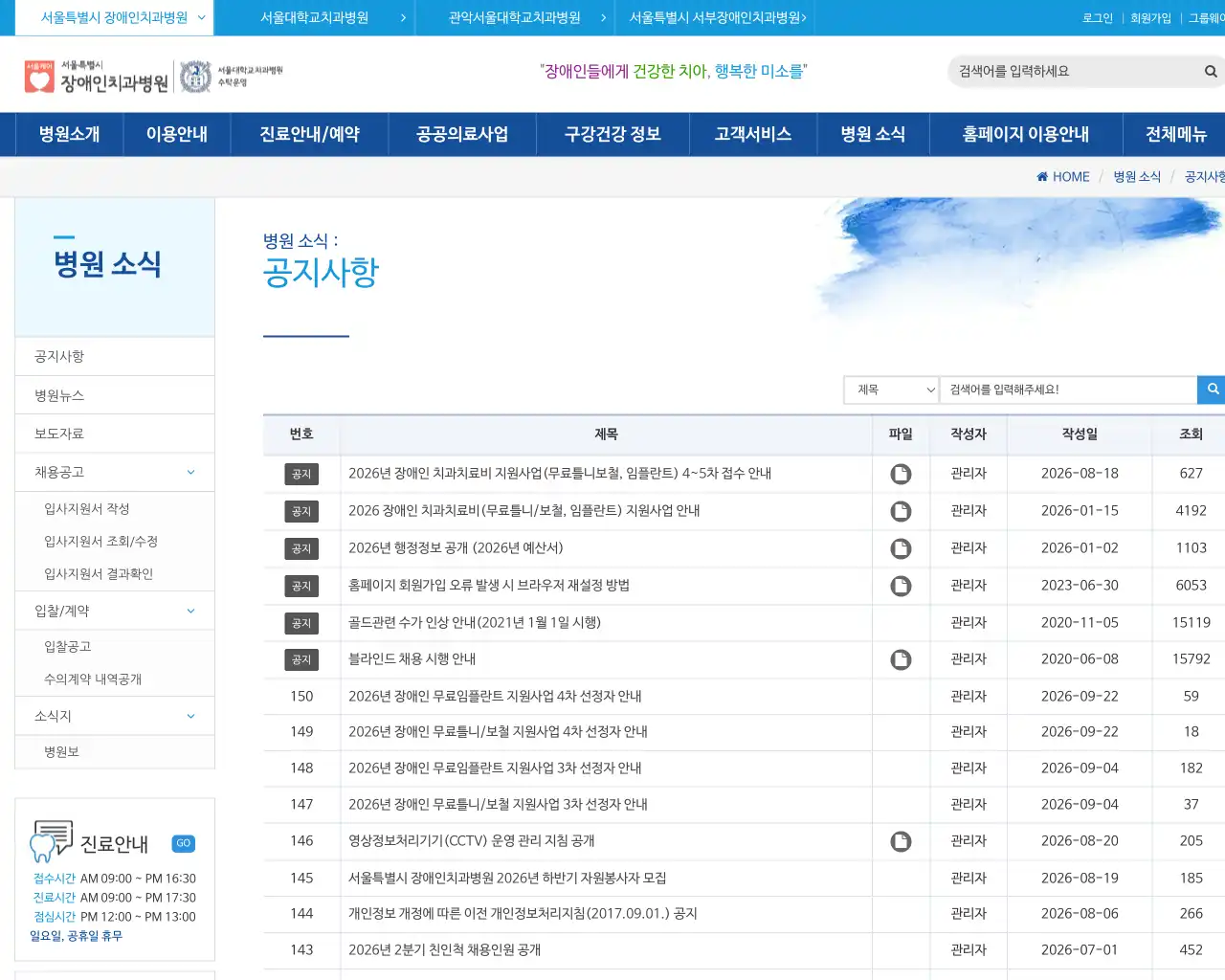
Task: Open 관악서울대학교치과병원 top link
Action: tap(515, 17)
